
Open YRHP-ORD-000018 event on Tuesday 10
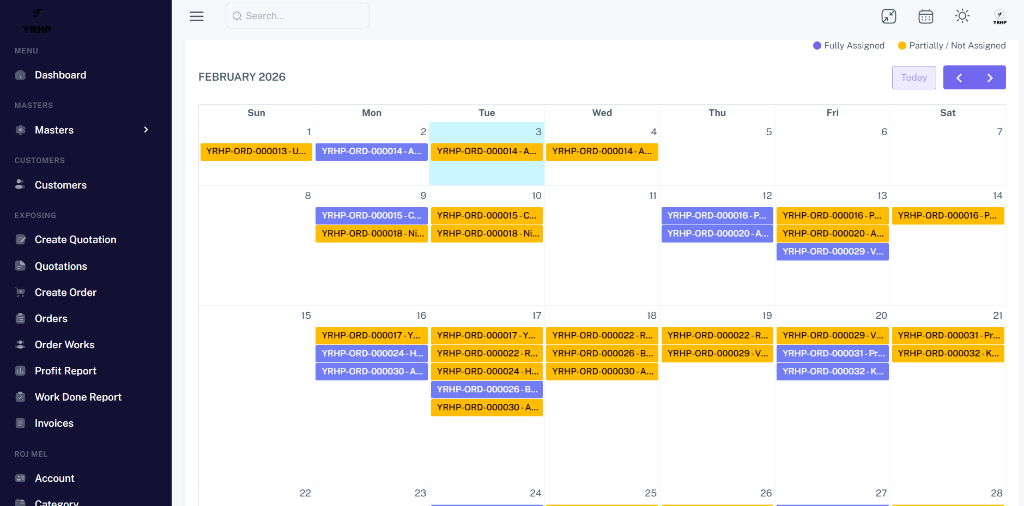(487, 234)
